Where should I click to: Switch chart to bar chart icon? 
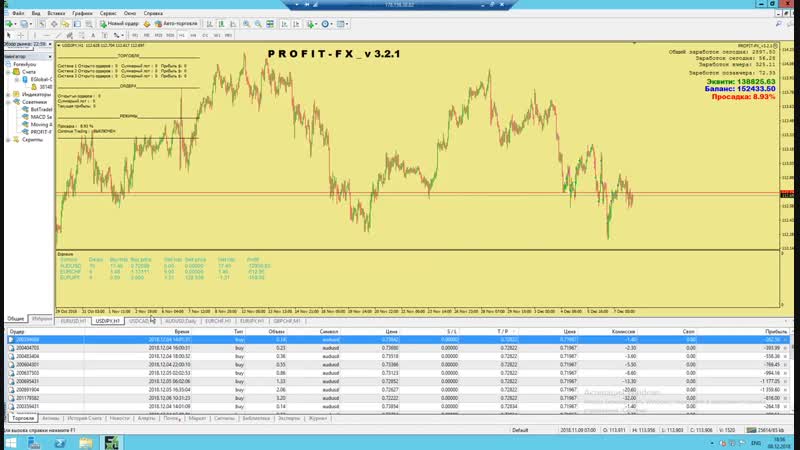(x=210, y=24)
